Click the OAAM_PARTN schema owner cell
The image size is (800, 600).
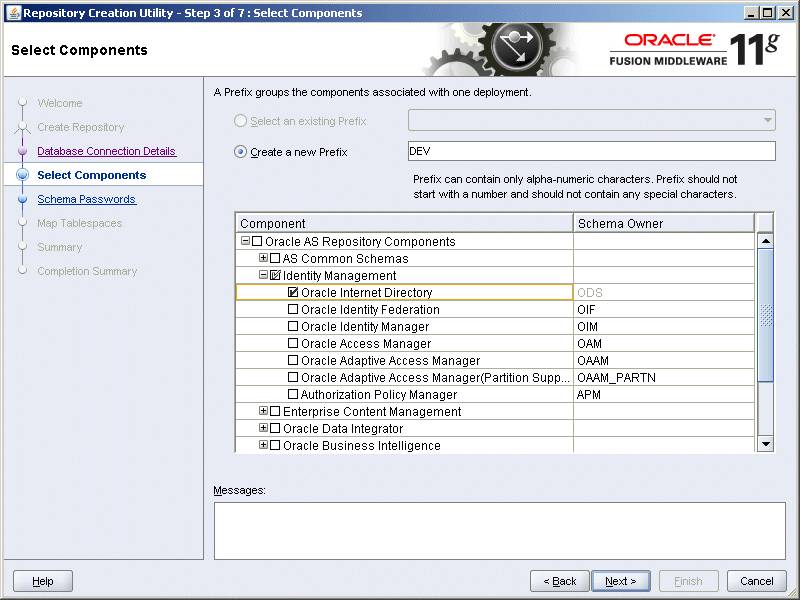(x=664, y=377)
